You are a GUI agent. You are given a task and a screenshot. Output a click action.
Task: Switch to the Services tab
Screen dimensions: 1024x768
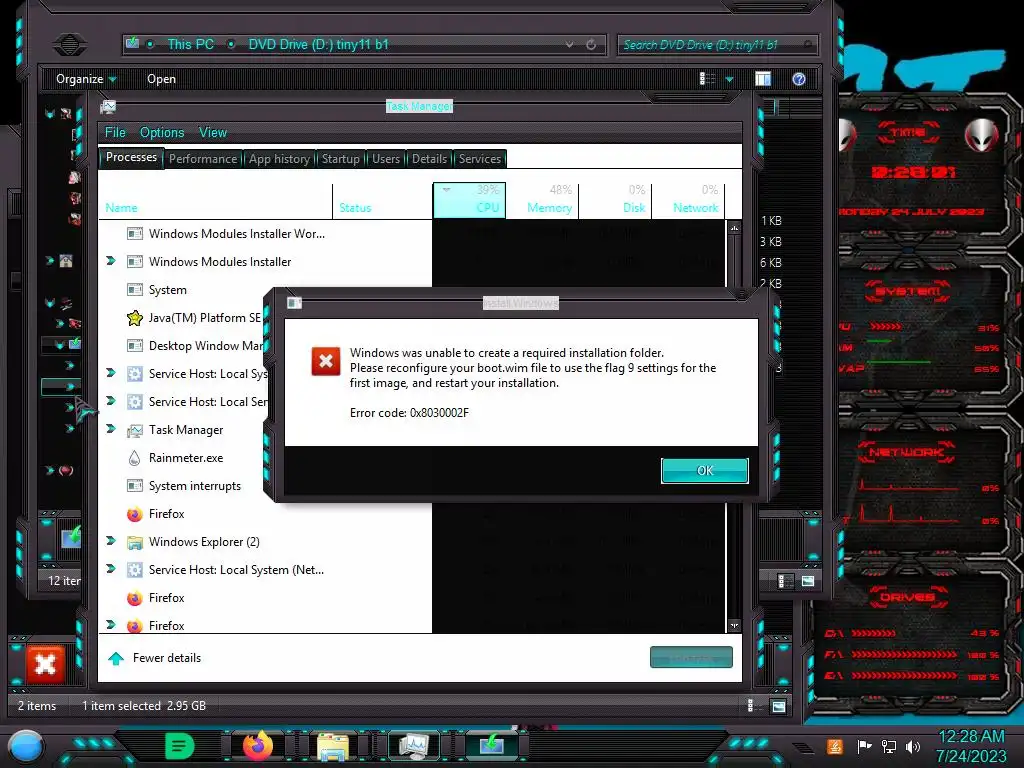click(x=479, y=159)
